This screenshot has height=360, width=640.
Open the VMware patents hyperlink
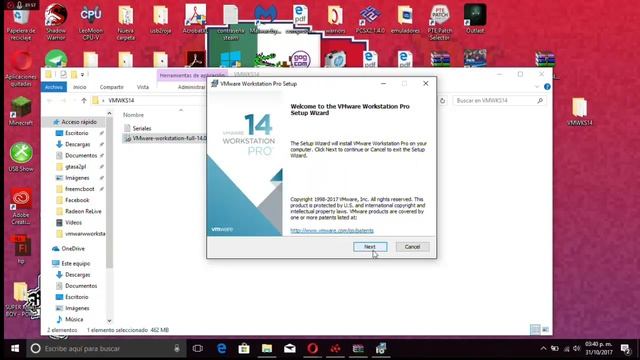(x=332, y=231)
